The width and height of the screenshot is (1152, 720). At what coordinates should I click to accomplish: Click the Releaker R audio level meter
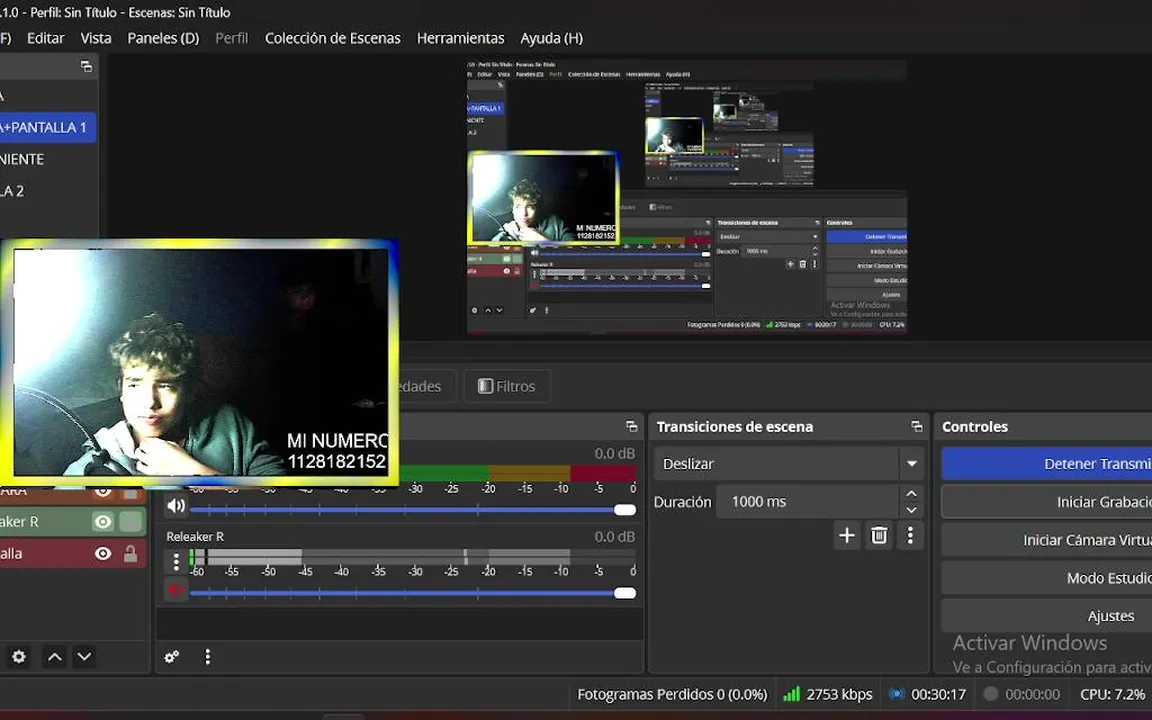[412, 557]
